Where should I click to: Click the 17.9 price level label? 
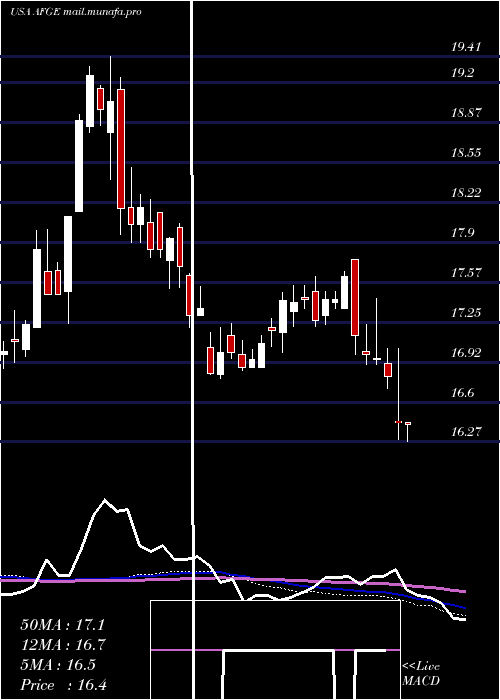462,233
